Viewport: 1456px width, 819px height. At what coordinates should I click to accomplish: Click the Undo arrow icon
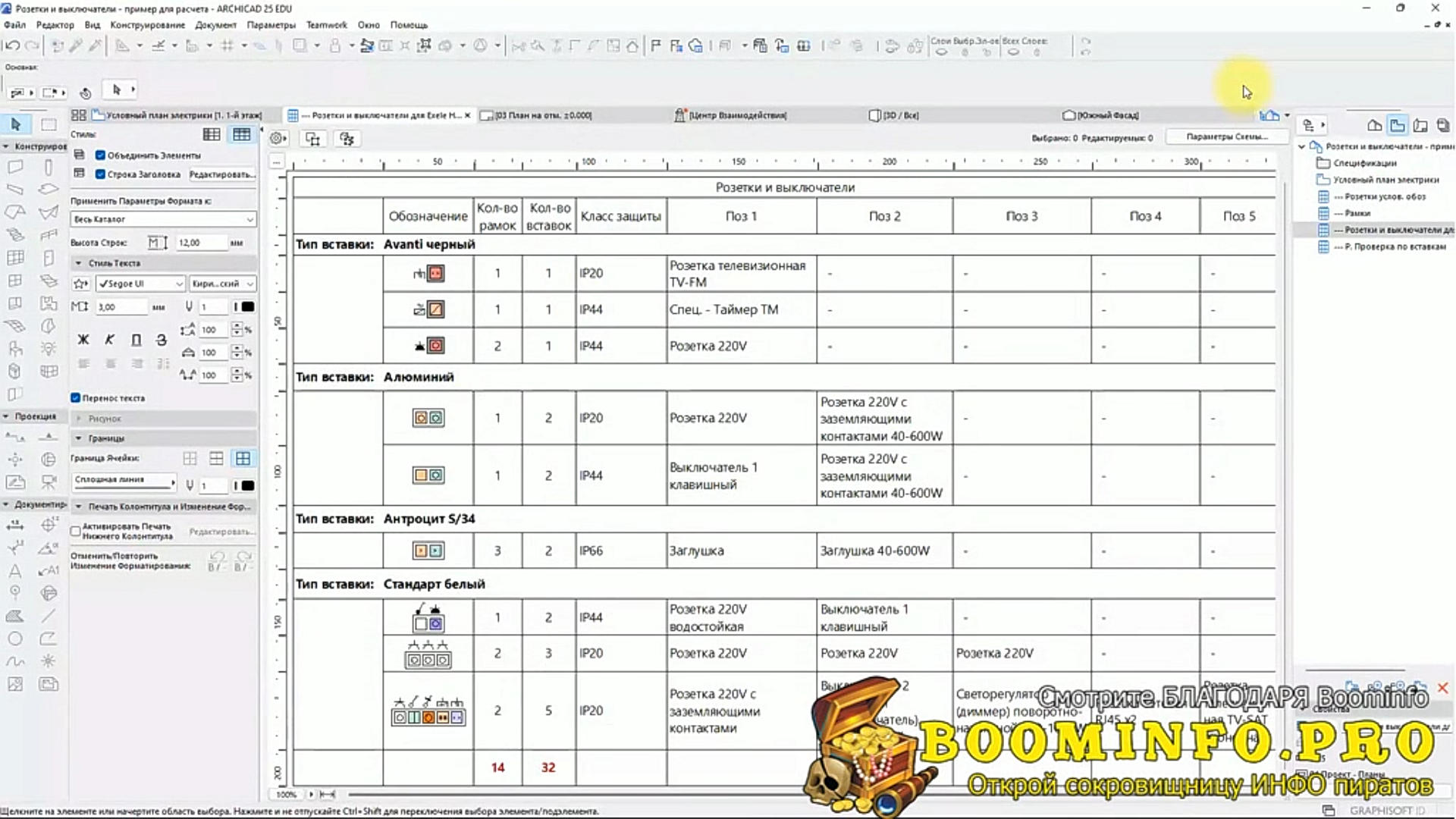12,45
